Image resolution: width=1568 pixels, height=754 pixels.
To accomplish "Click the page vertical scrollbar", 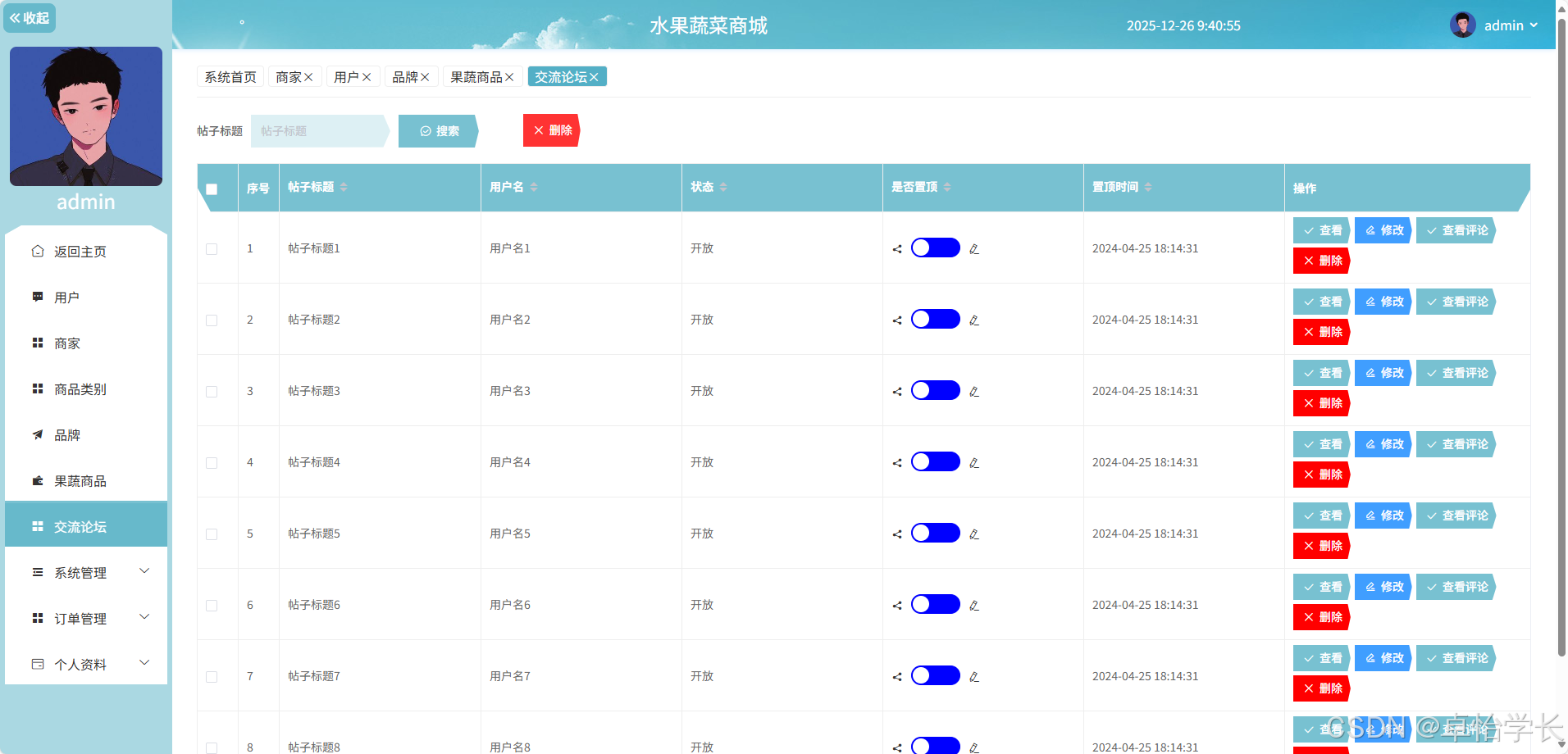I will (1561, 338).
